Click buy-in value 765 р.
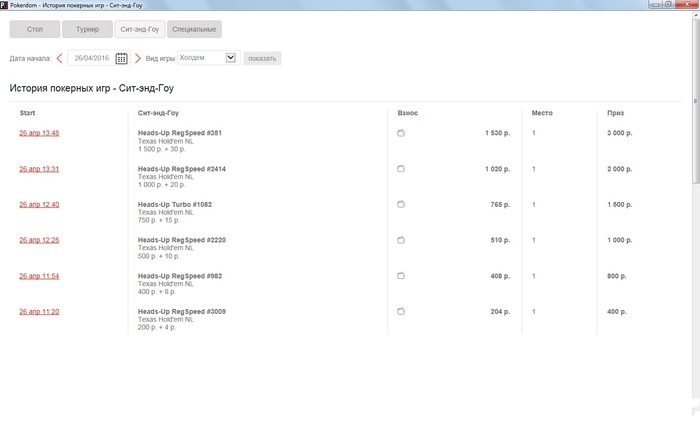 point(500,204)
